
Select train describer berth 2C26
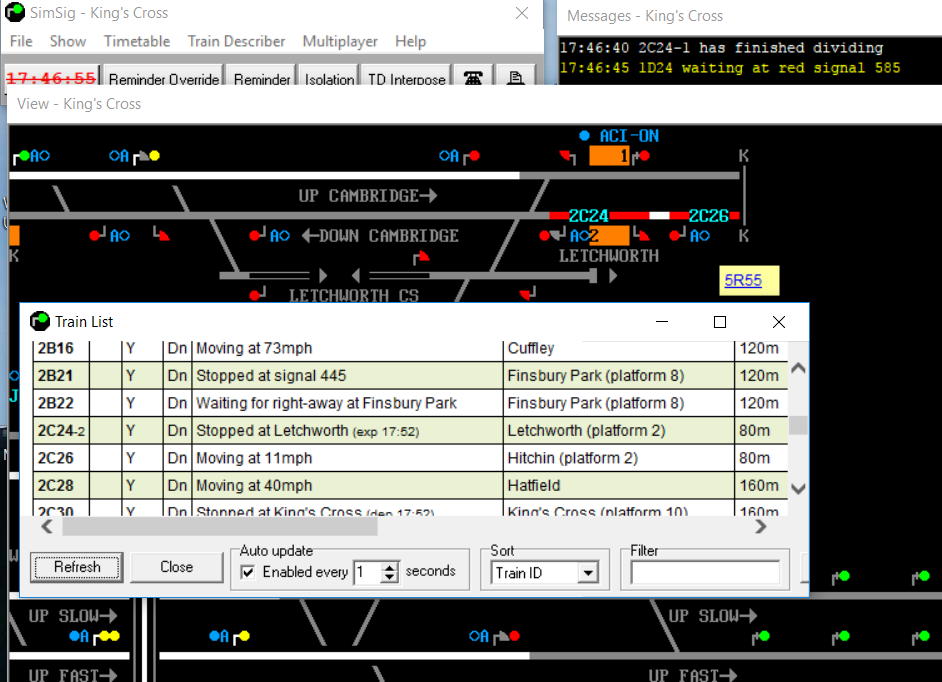708,216
